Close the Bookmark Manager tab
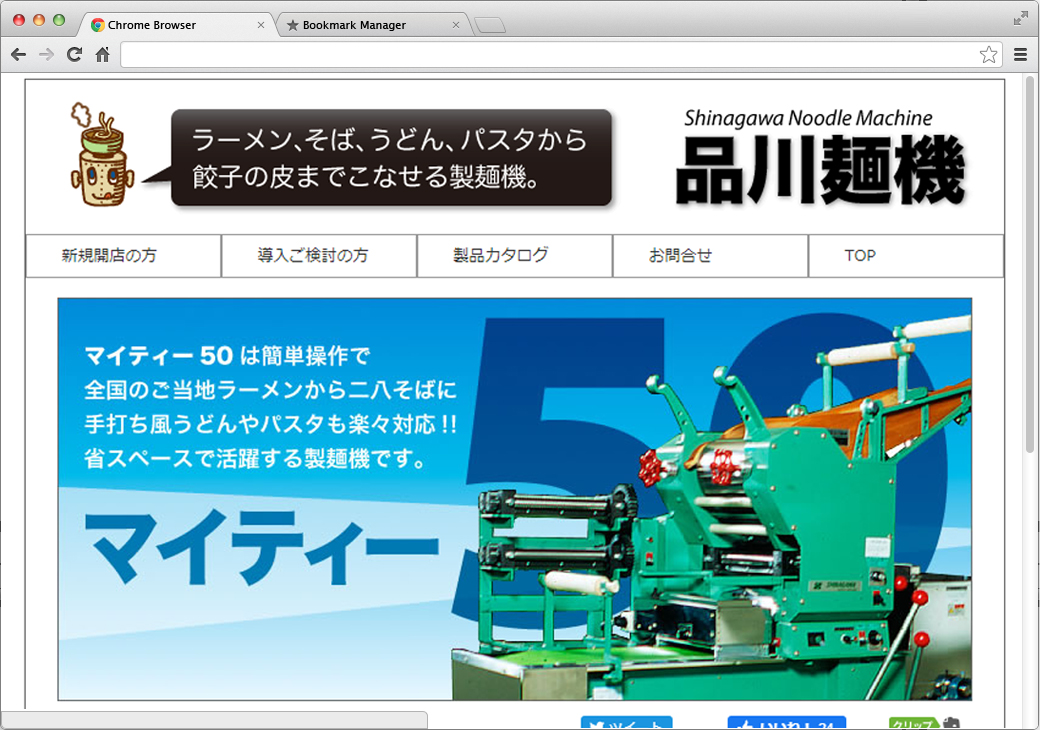 click(x=456, y=25)
